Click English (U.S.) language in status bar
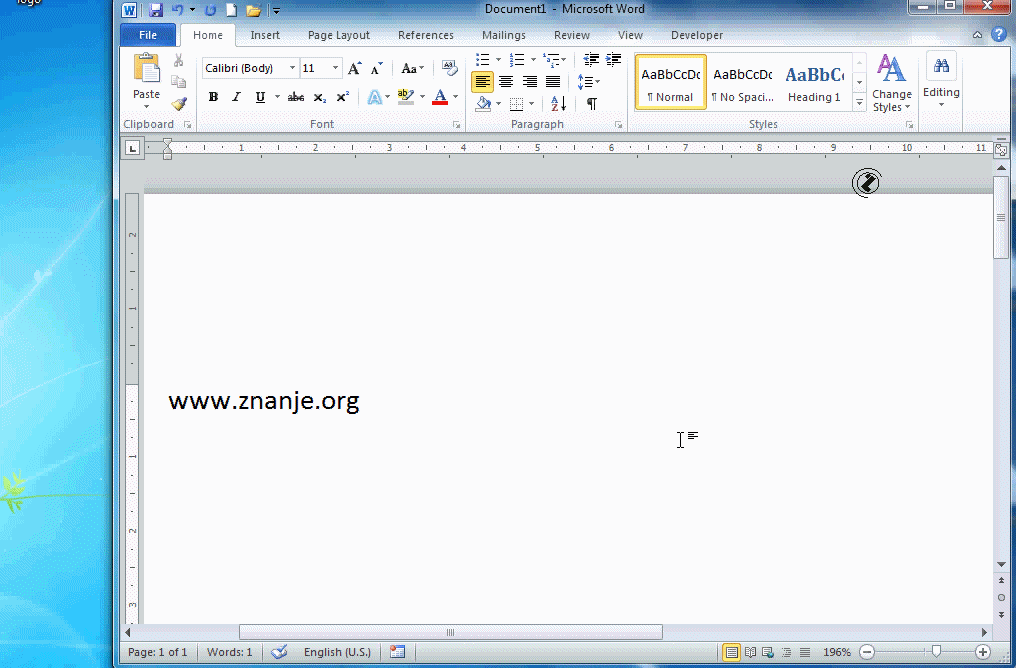 point(337,652)
